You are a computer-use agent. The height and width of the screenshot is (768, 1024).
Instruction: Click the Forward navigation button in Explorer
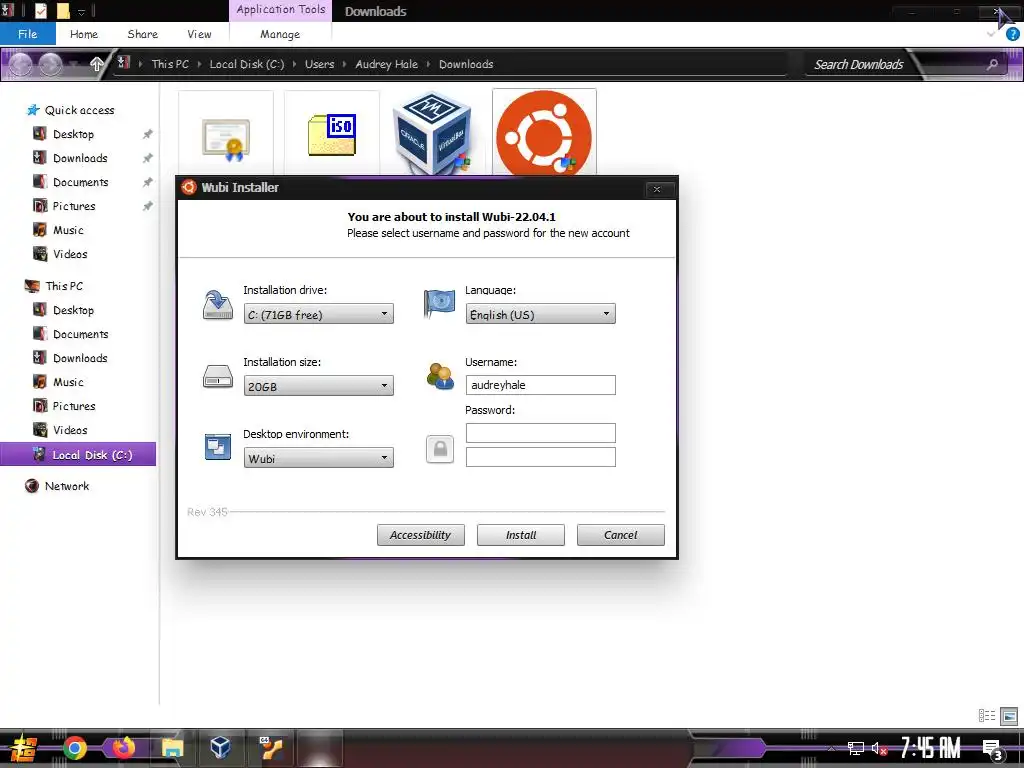50,64
